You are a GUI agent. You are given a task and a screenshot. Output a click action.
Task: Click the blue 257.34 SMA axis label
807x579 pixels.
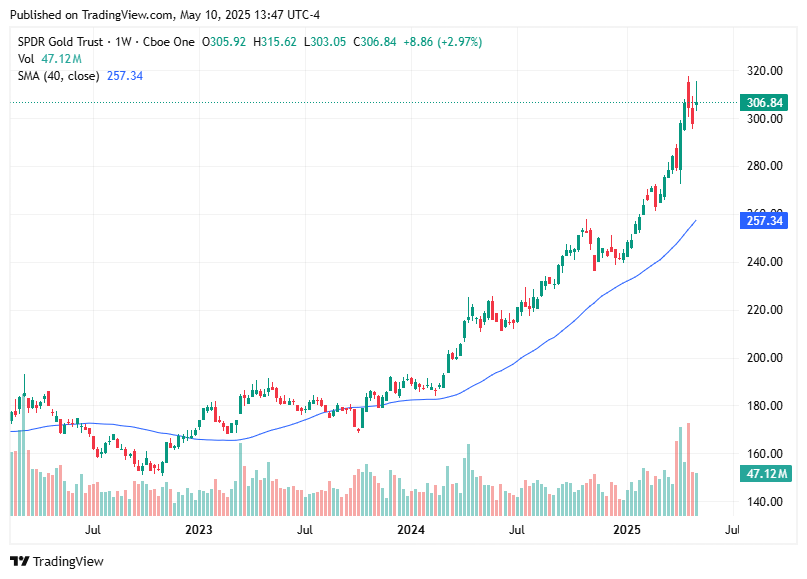point(764,221)
